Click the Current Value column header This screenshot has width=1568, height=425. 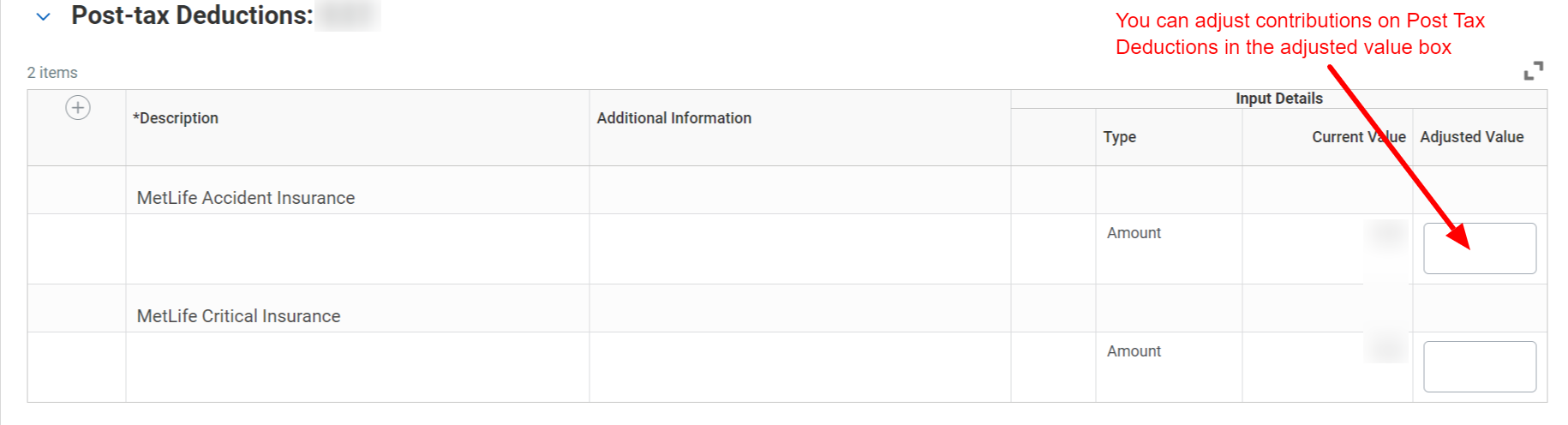coord(1359,137)
